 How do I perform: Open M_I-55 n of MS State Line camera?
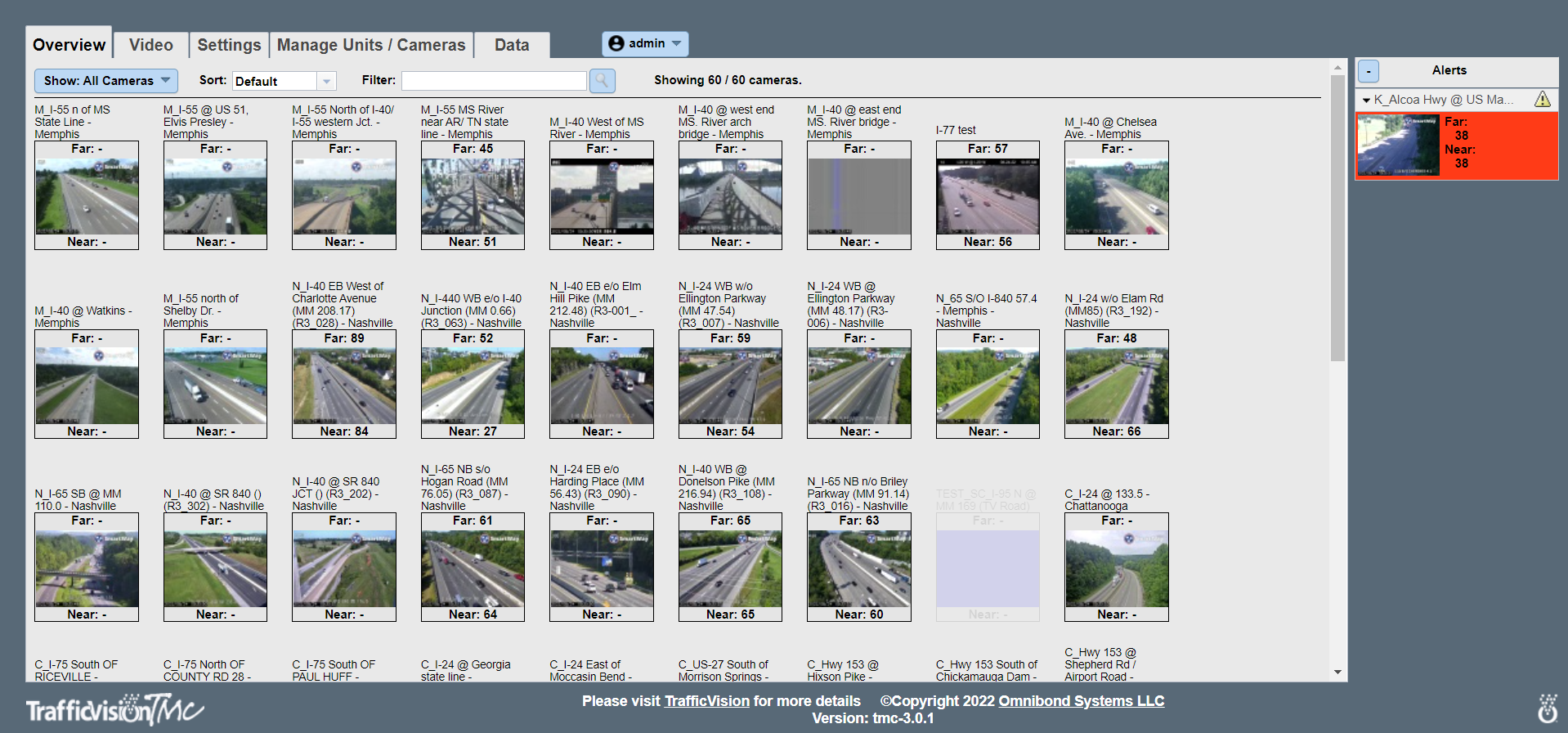pos(87,195)
